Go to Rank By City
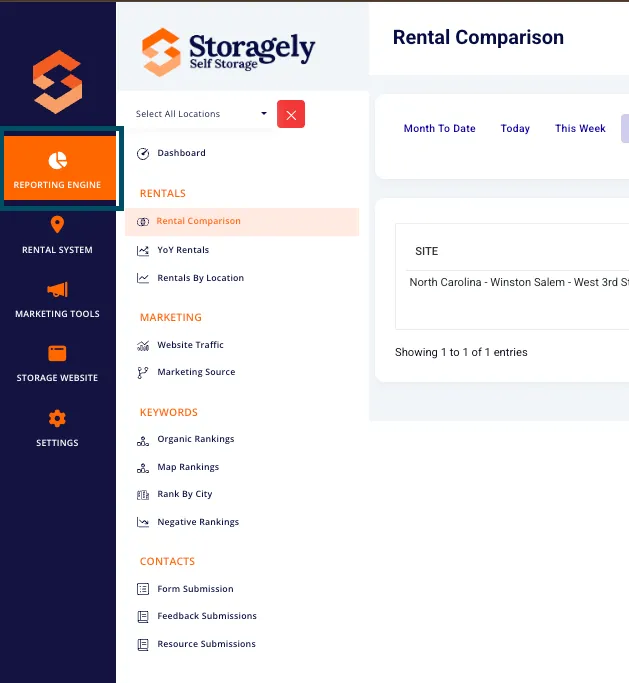 coord(185,494)
